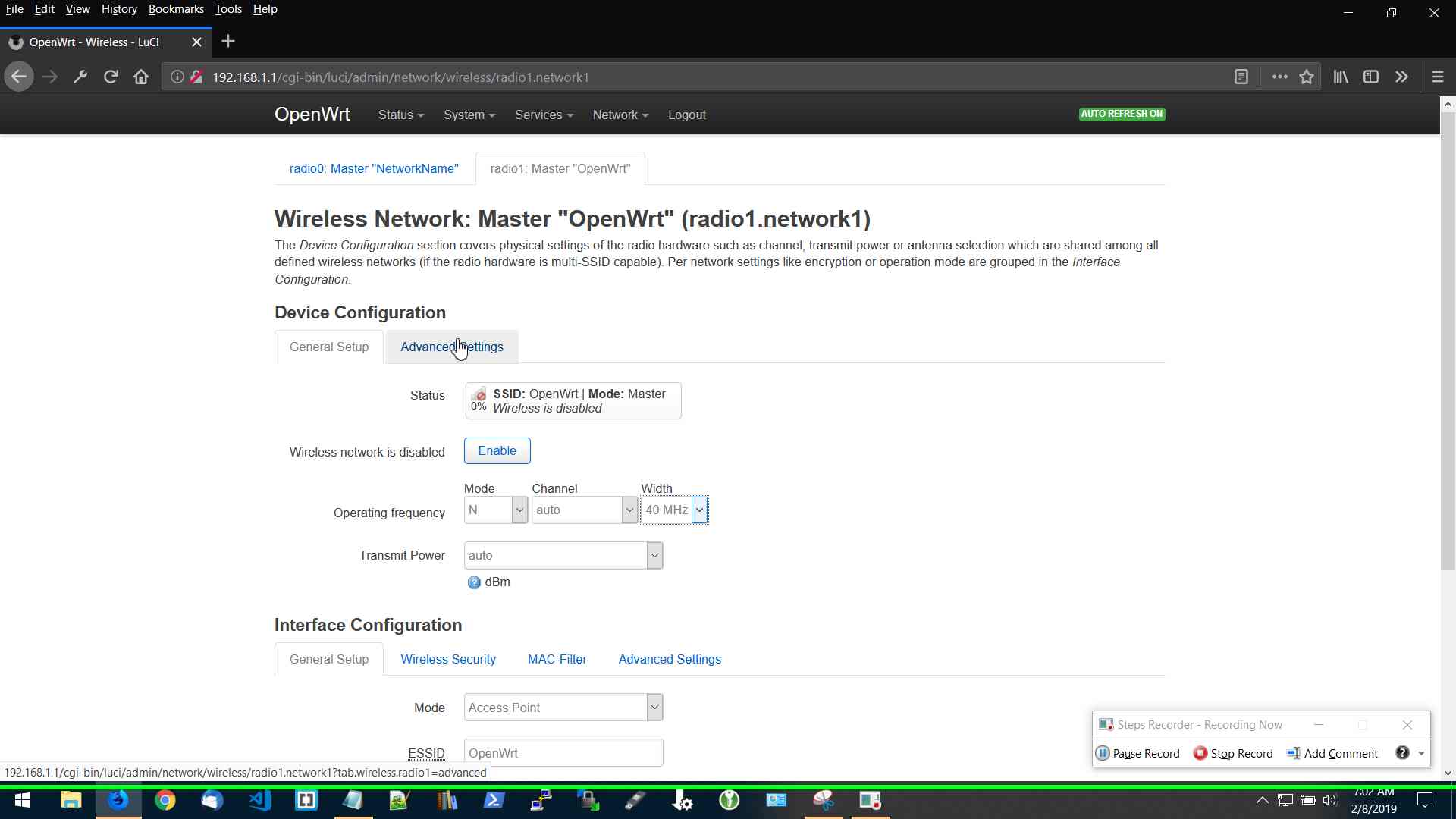Open the Firefox hamburger menu

point(1437,77)
